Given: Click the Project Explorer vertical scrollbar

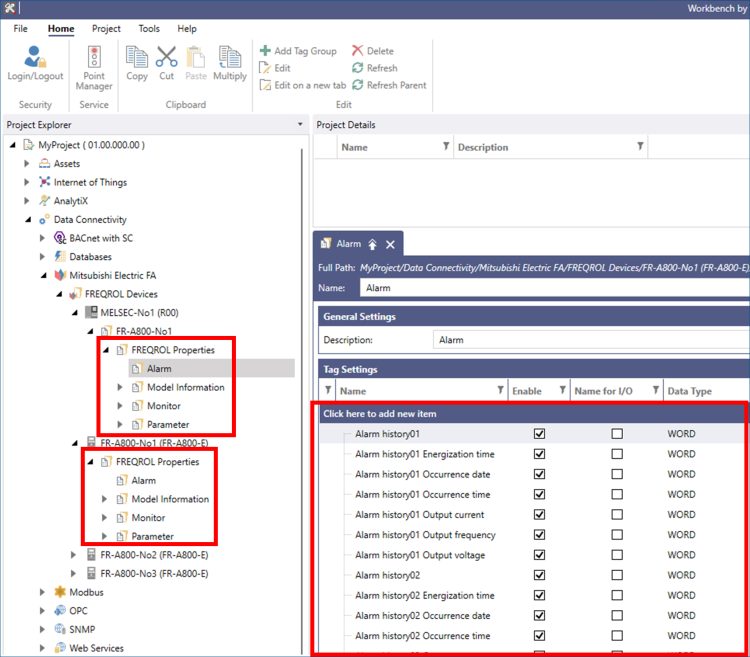Looking at the screenshot, I should tap(302, 402).
